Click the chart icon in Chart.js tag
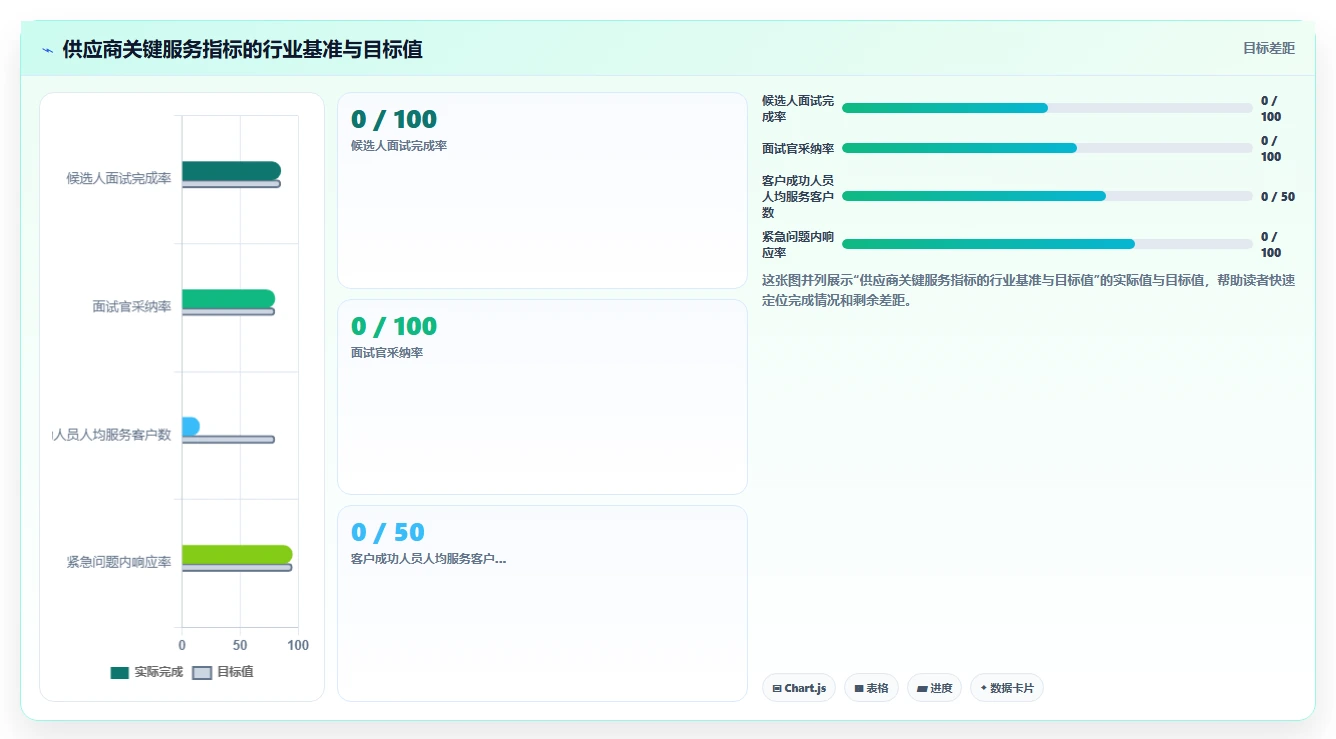 tap(777, 689)
